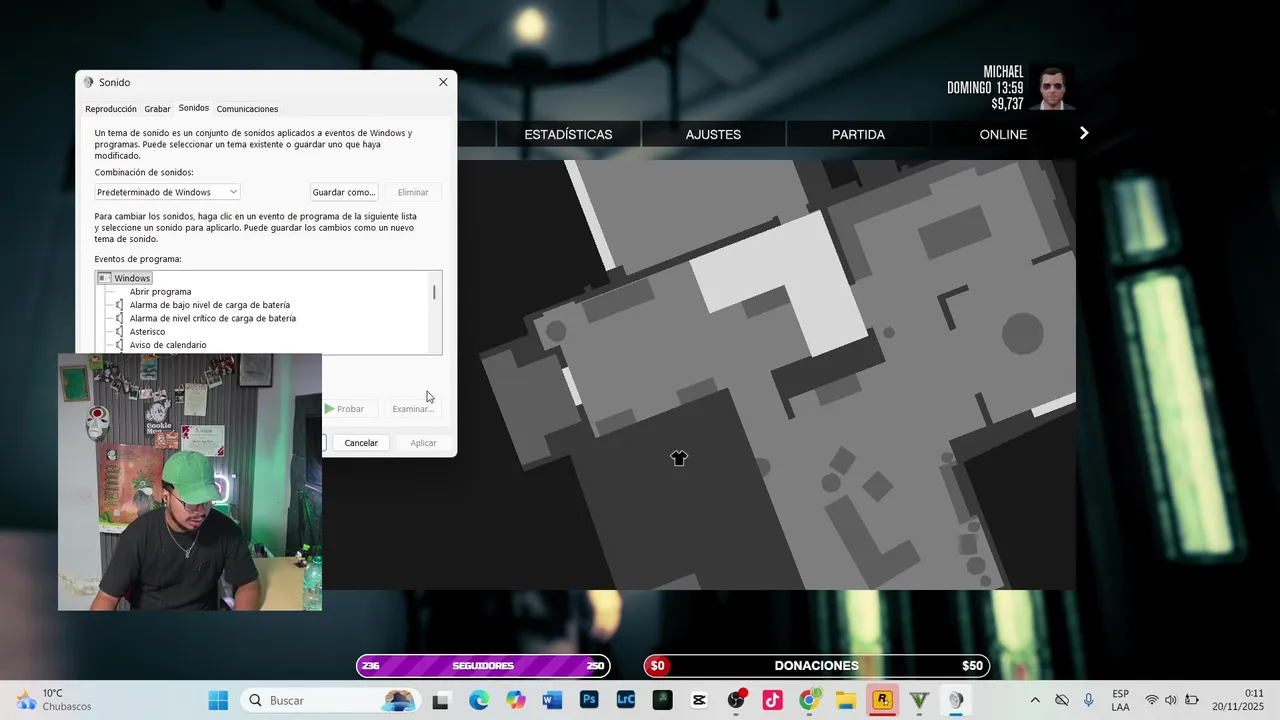Select the Sonido taskbar icon
This screenshot has height=720, width=1280.
(x=956, y=700)
